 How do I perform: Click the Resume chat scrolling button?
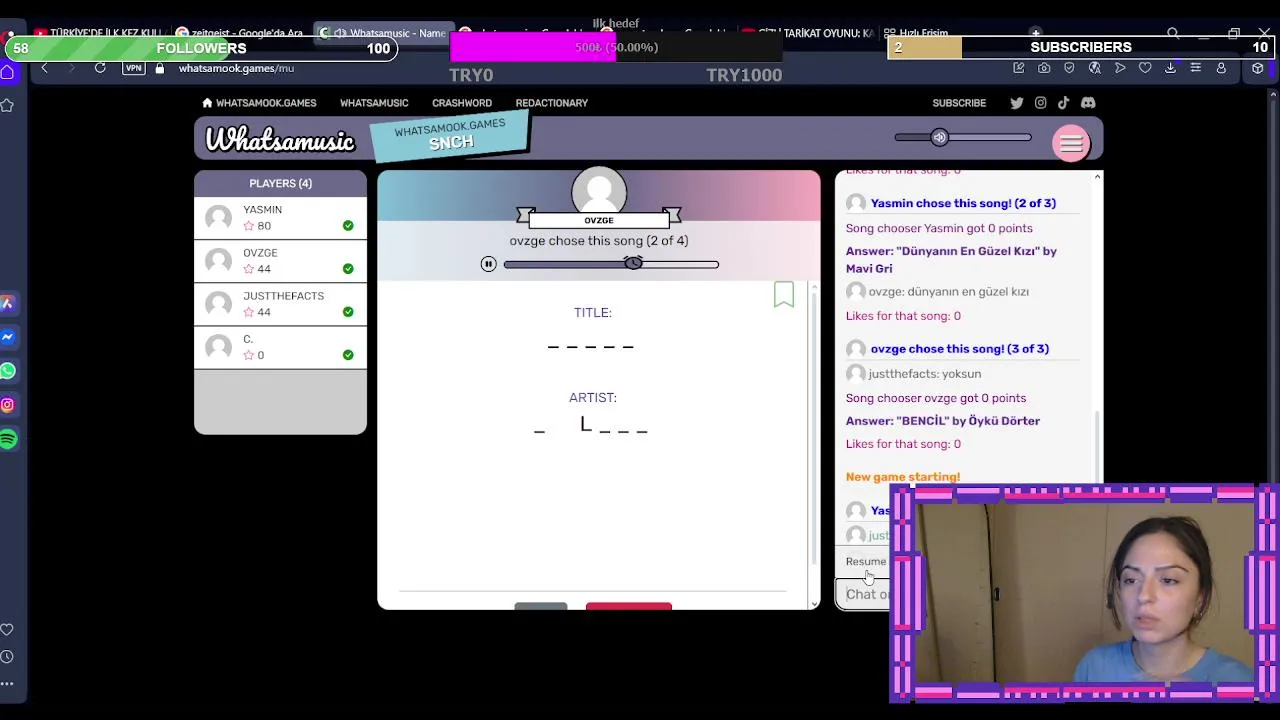[866, 562]
